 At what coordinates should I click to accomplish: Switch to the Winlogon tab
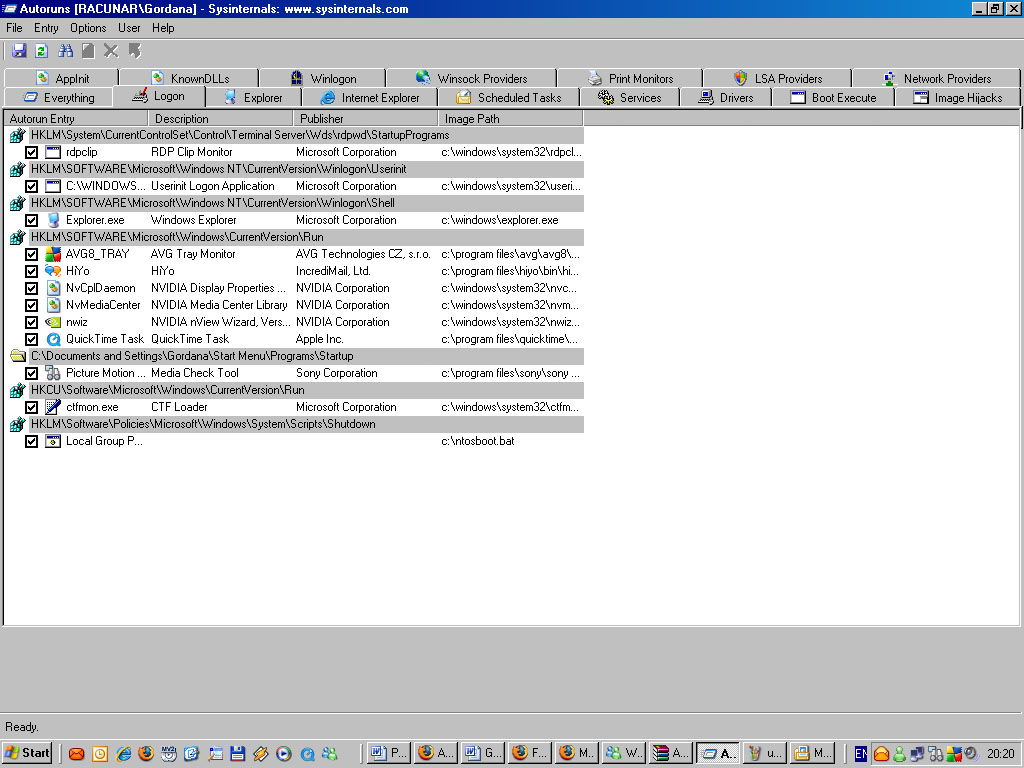pos(323,78)
